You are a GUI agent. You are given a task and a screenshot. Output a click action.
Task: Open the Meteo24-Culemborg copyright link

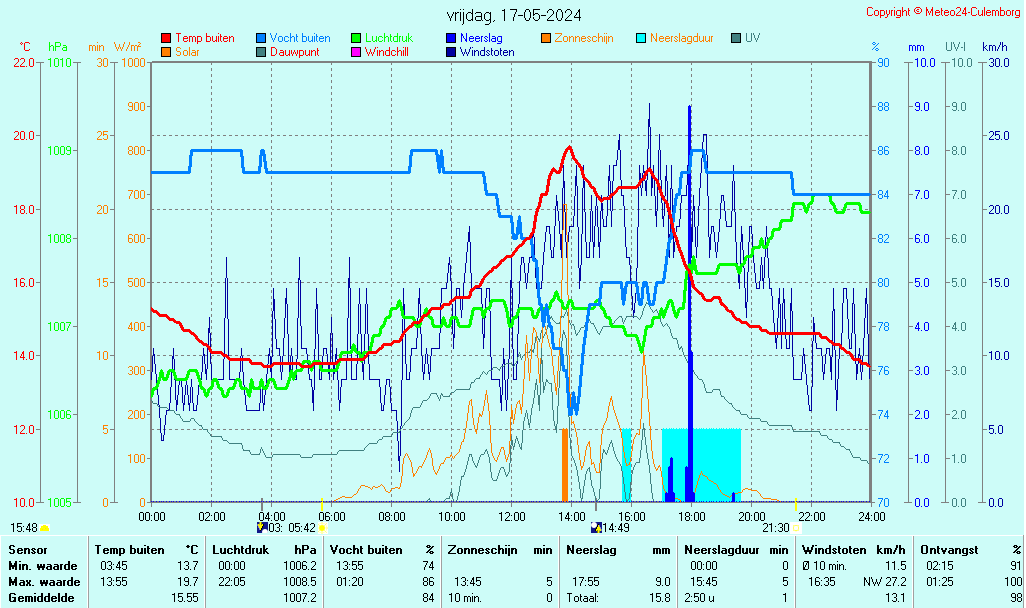pos(941,12)
